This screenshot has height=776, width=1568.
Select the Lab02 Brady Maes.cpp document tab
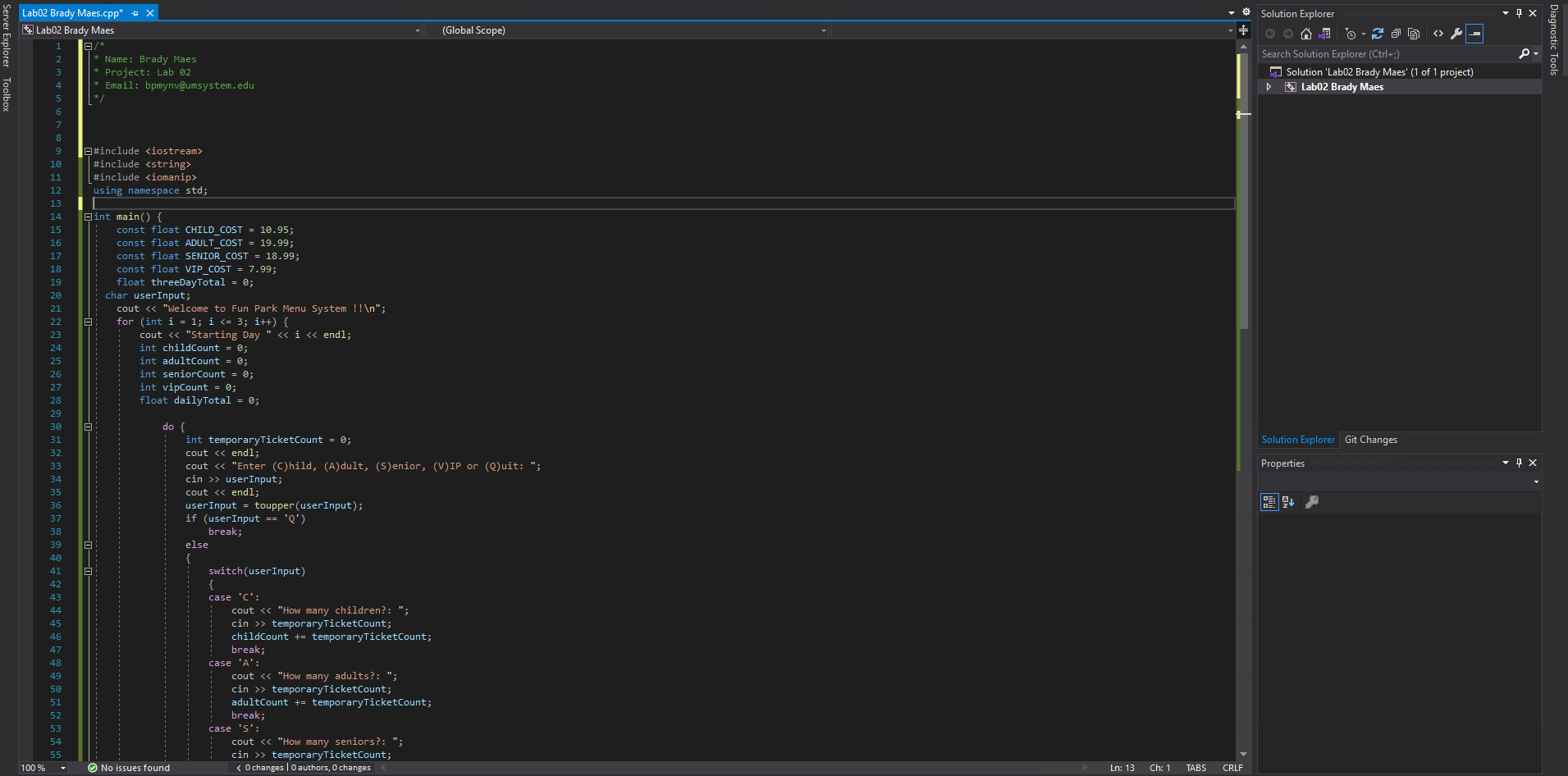click(72, 13)
